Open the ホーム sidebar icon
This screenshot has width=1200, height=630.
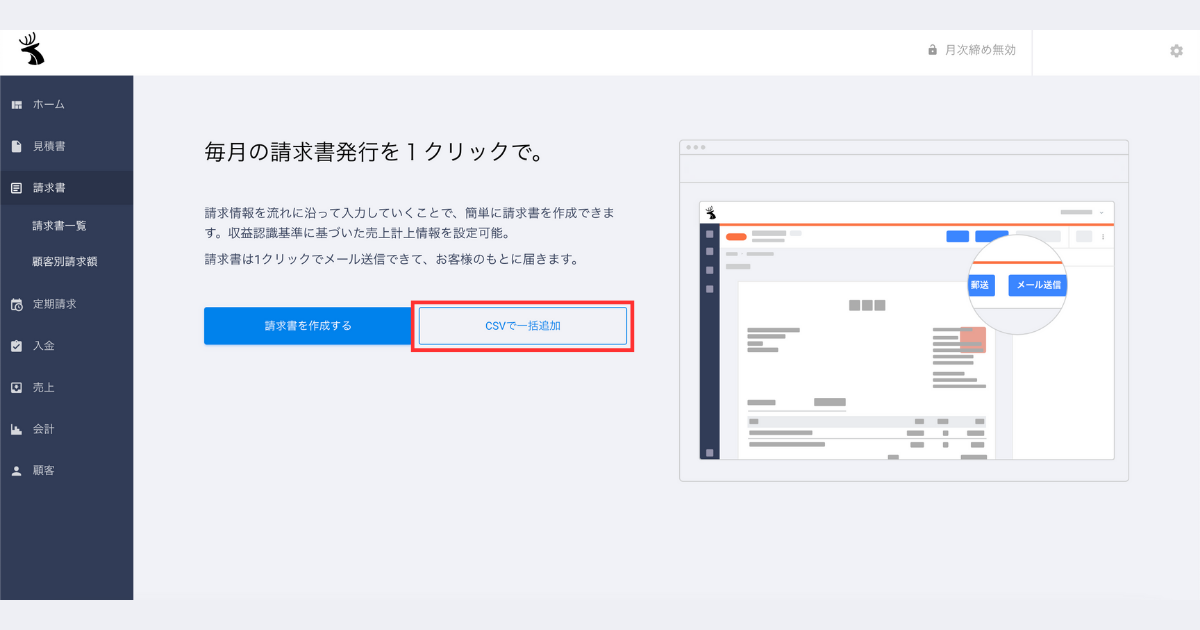pyautogui.click(x=17, y=103)
